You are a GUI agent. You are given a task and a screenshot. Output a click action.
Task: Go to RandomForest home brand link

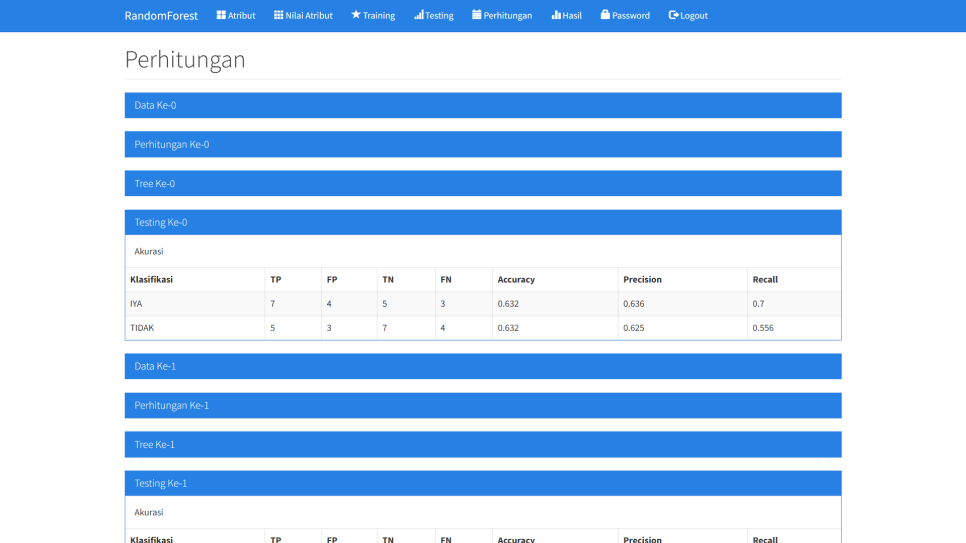pos(161,15)
